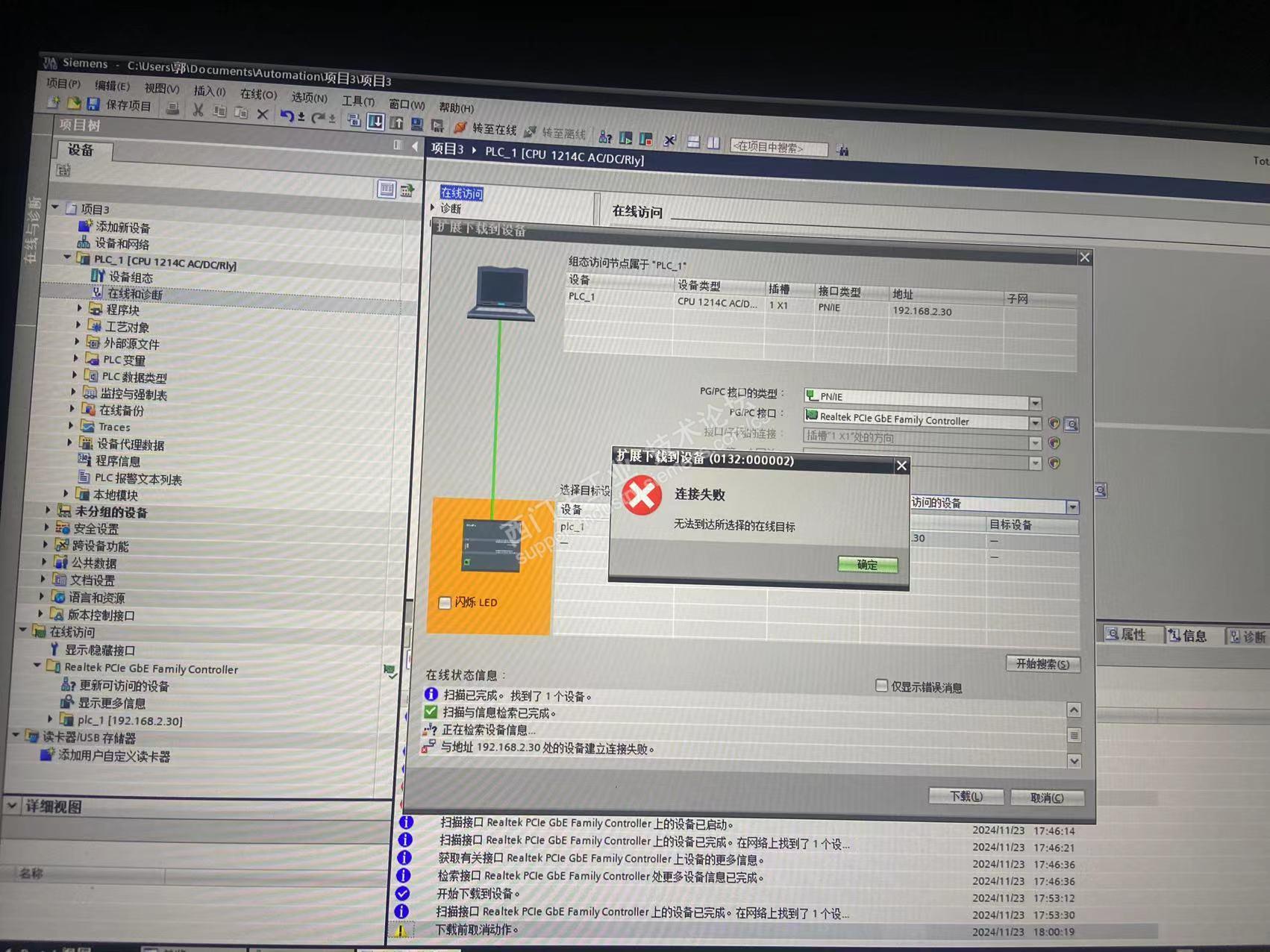The width and height of the screenshot is (1270, 952).
Task: Click the cut scissors icon
Action: 198,110
